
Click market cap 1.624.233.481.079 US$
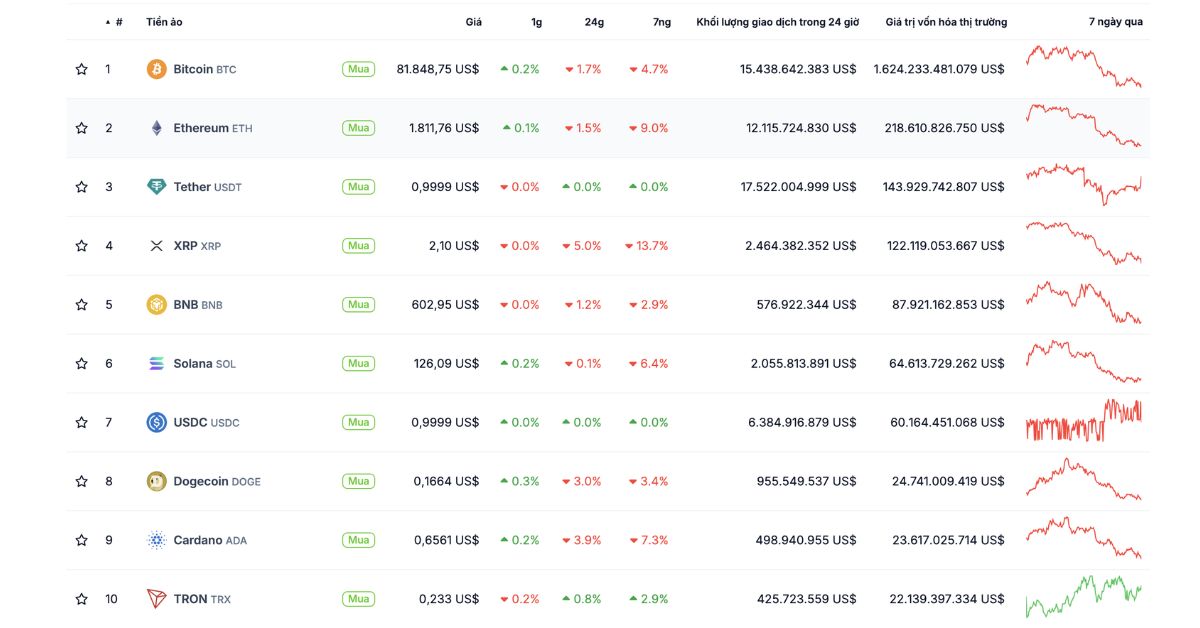939,69
